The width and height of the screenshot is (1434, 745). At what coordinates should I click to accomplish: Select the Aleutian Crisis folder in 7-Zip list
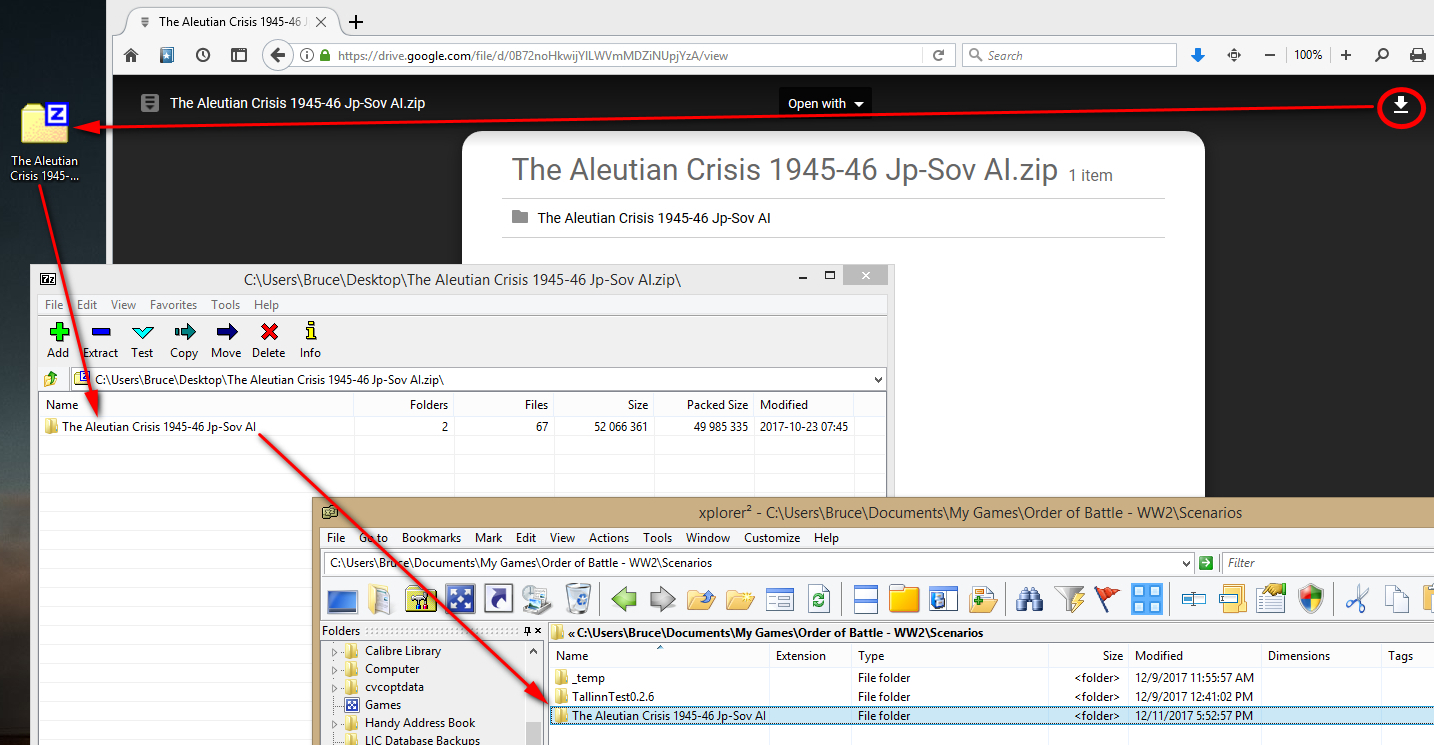(158, 427)
